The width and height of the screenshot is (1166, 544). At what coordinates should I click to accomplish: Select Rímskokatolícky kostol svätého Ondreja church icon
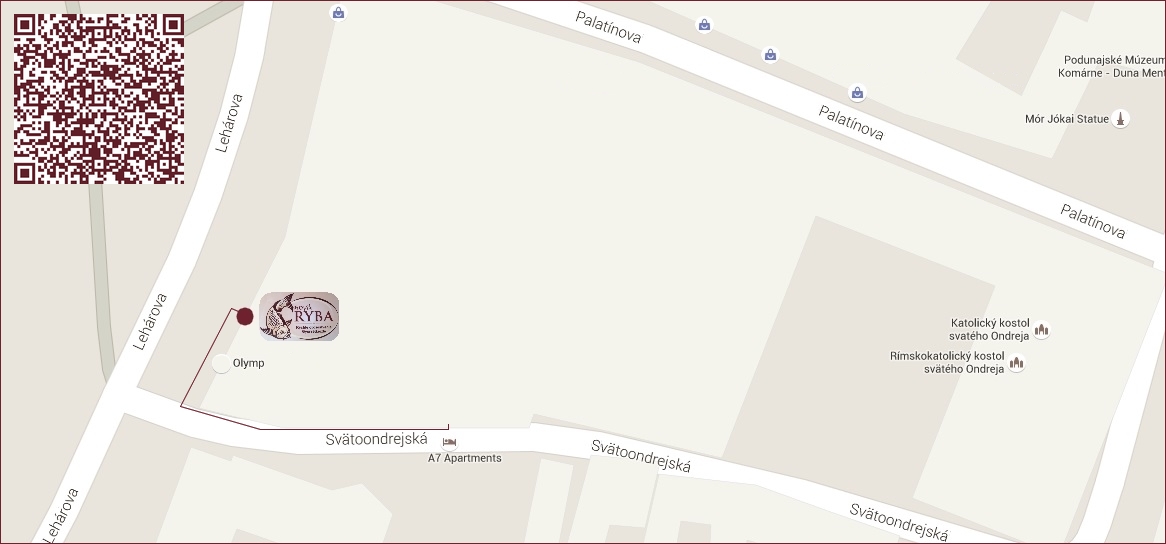coord(1017,363)
